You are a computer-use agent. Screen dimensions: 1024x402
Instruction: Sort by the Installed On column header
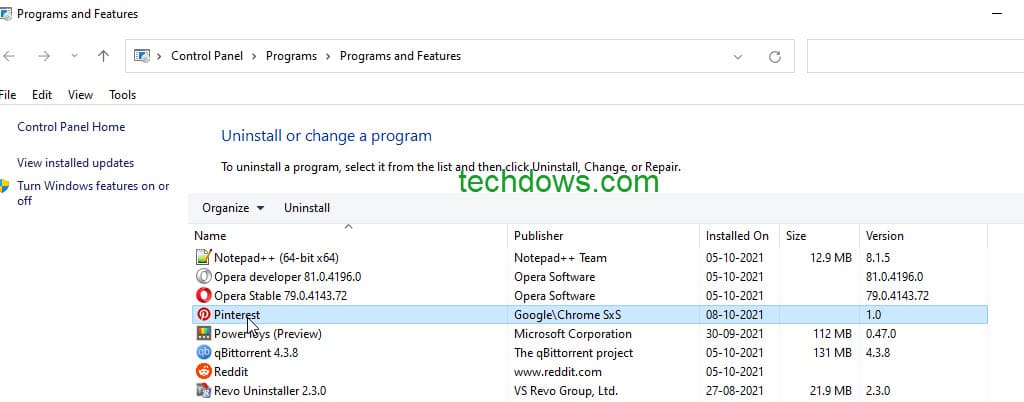coord(737,236)
